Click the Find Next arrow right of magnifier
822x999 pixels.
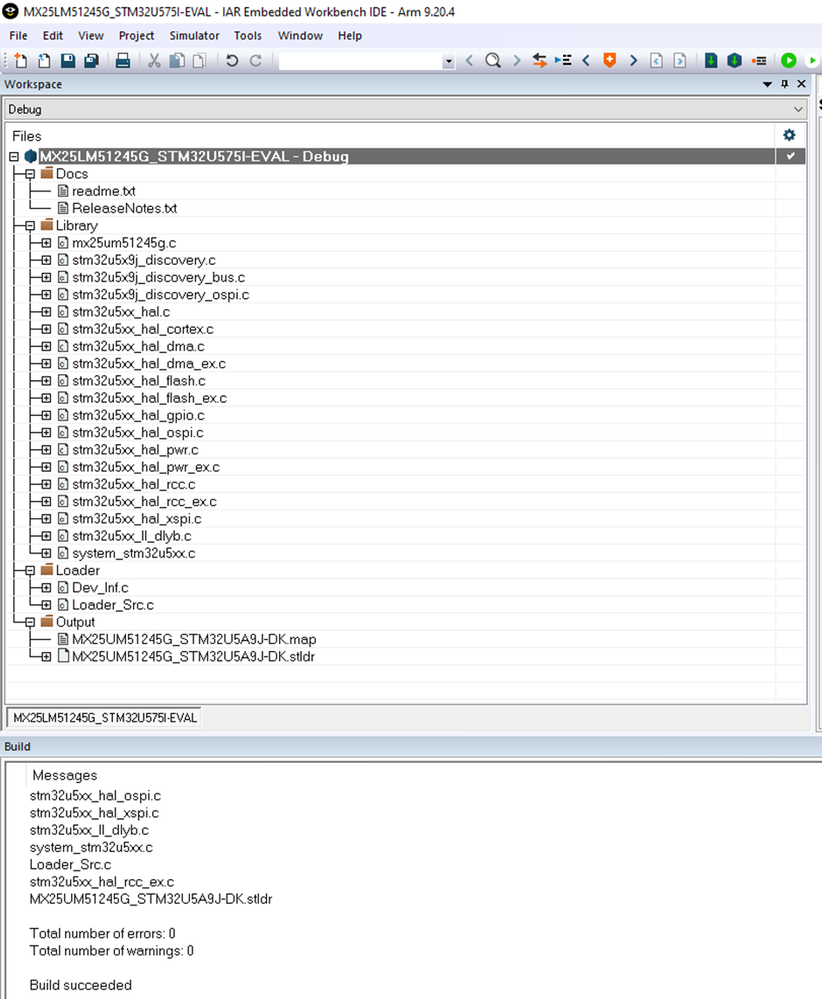517,61
